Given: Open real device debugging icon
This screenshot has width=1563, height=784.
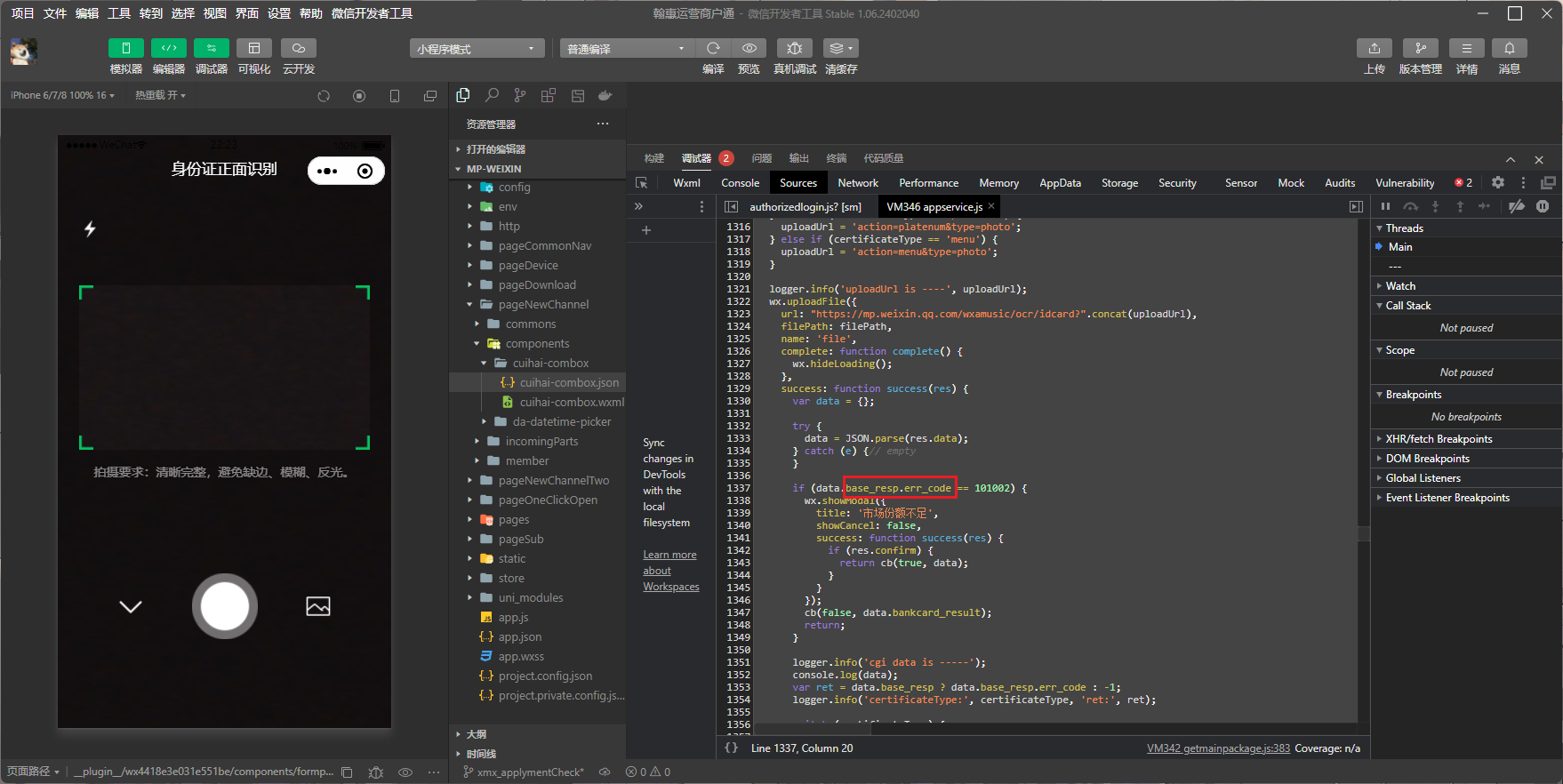Looking at the screenshot, I should [x=794, y=48].
